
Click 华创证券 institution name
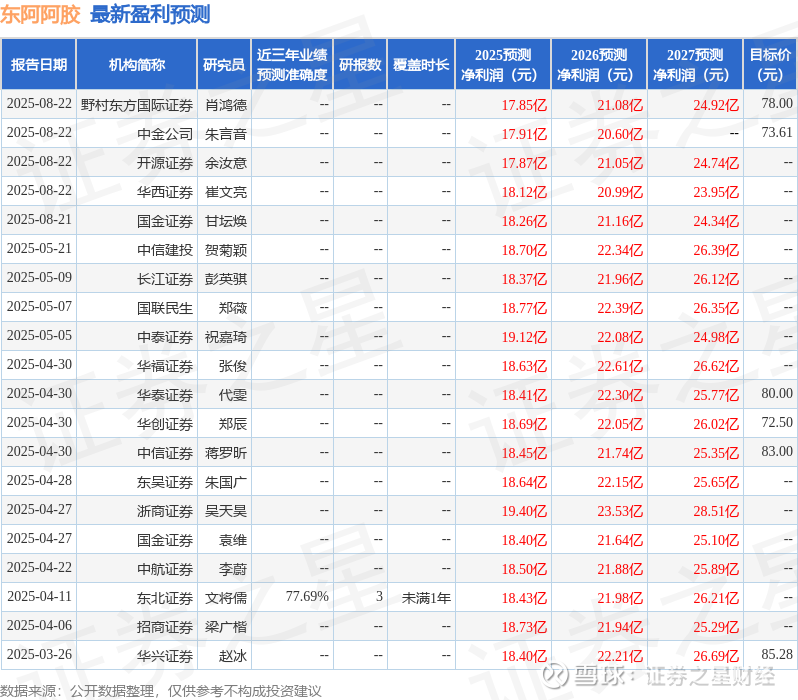point(165,425)
